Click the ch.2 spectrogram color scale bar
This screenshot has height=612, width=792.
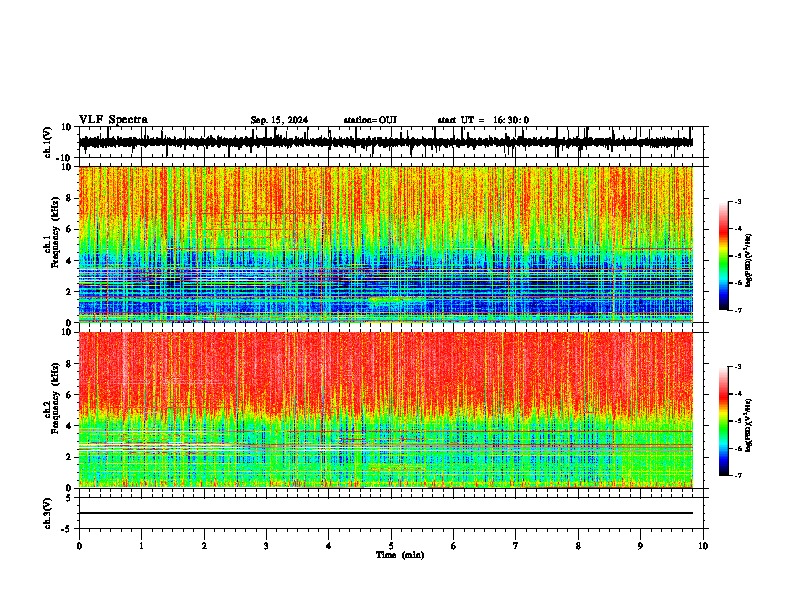(x=724, y=421)
